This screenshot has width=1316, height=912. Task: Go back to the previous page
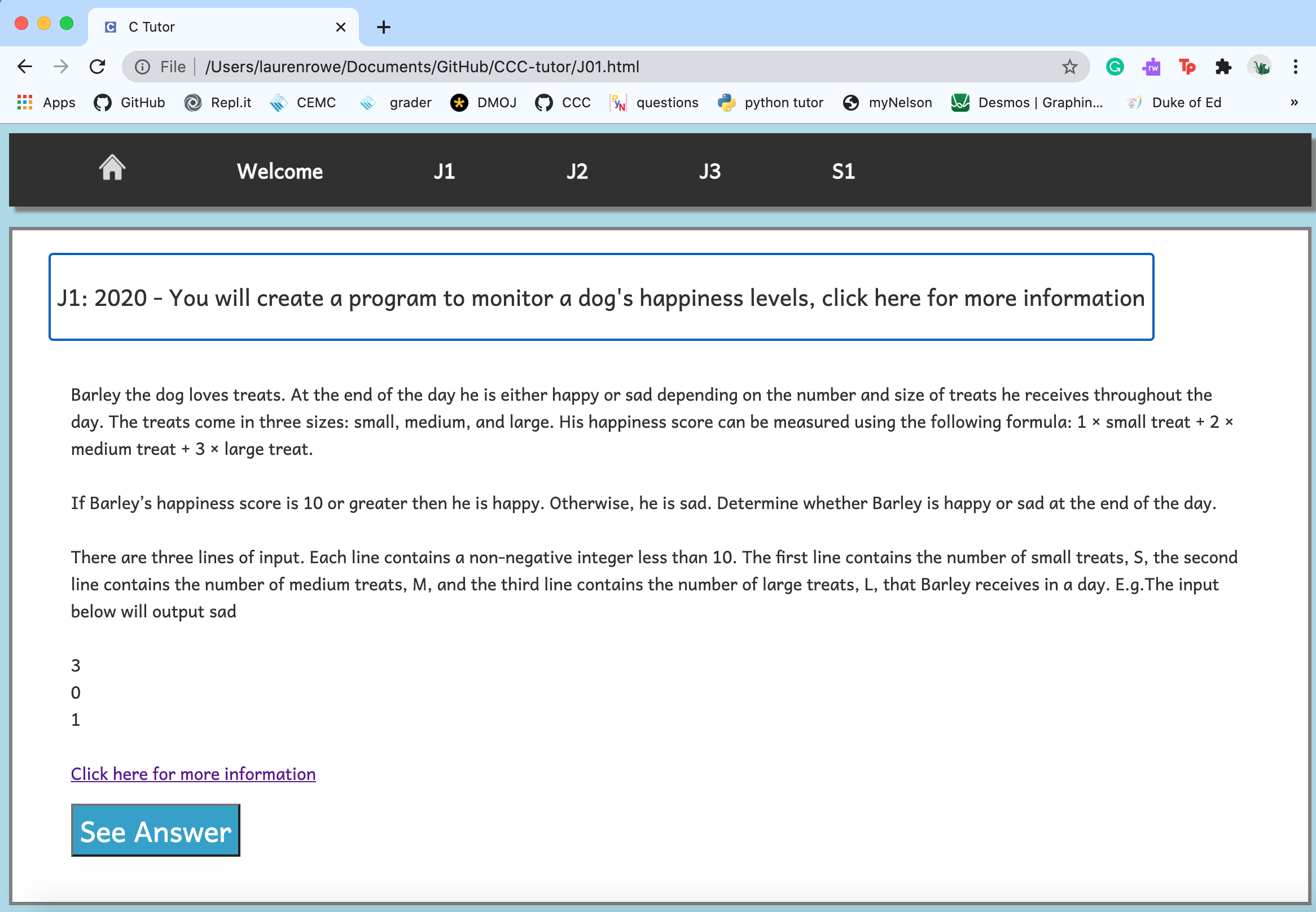click(25, 67)
